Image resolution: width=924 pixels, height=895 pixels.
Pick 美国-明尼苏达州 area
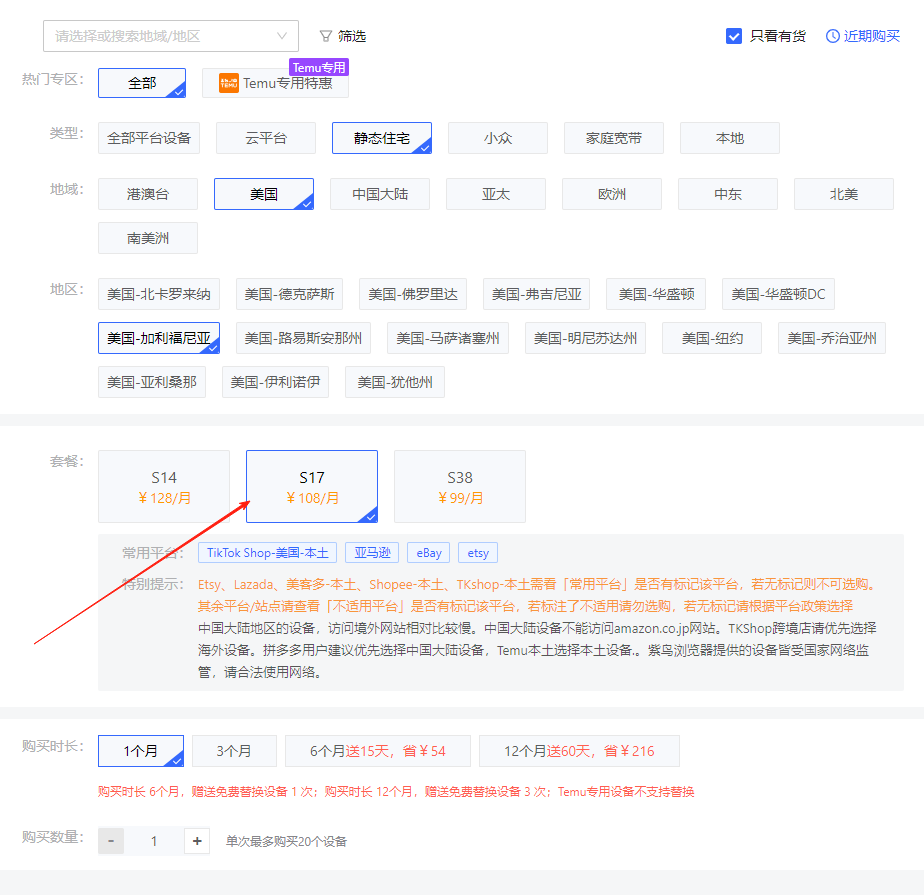pos(586,338)
